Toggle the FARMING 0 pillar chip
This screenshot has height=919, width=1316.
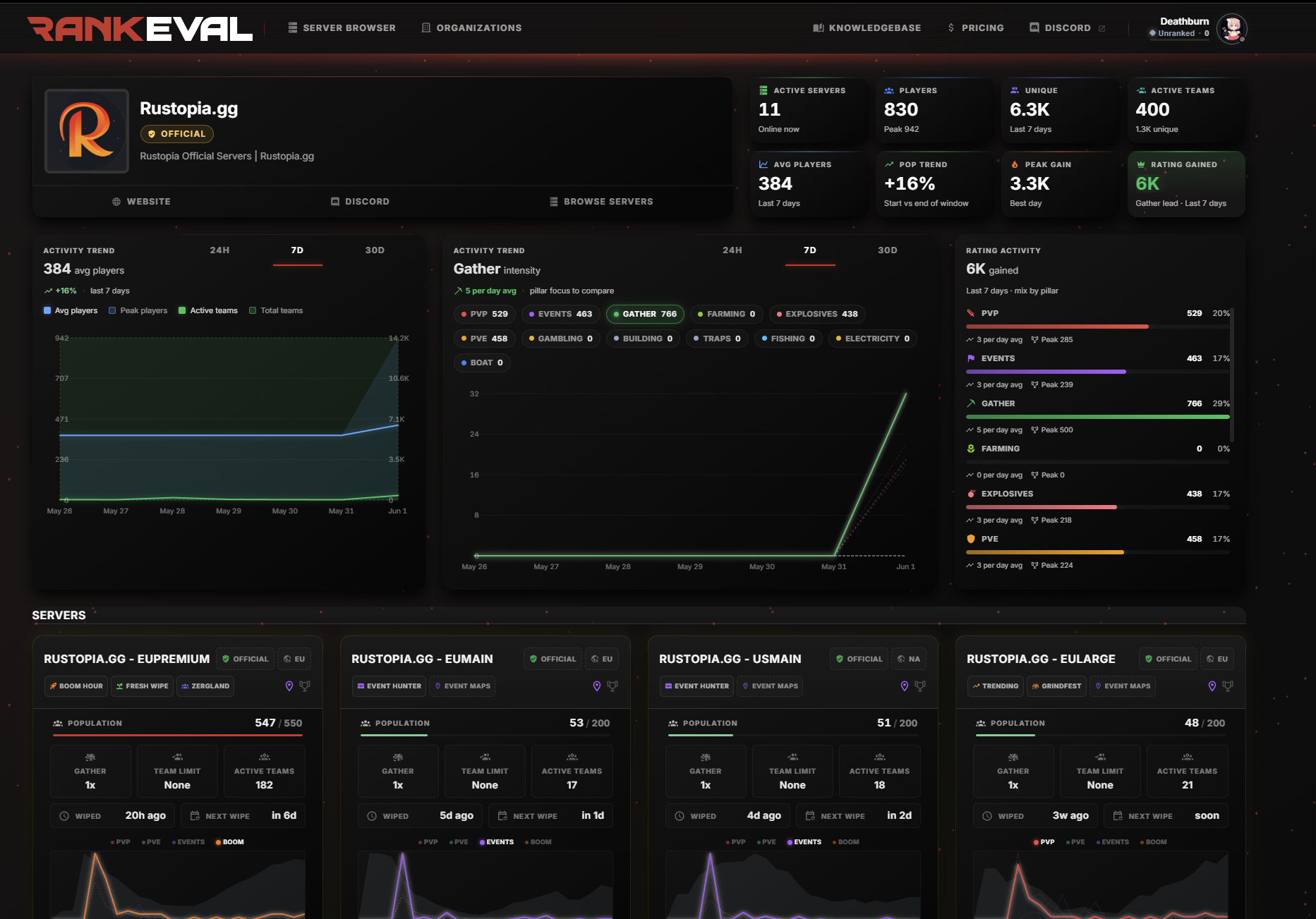[x=726, y=314]
